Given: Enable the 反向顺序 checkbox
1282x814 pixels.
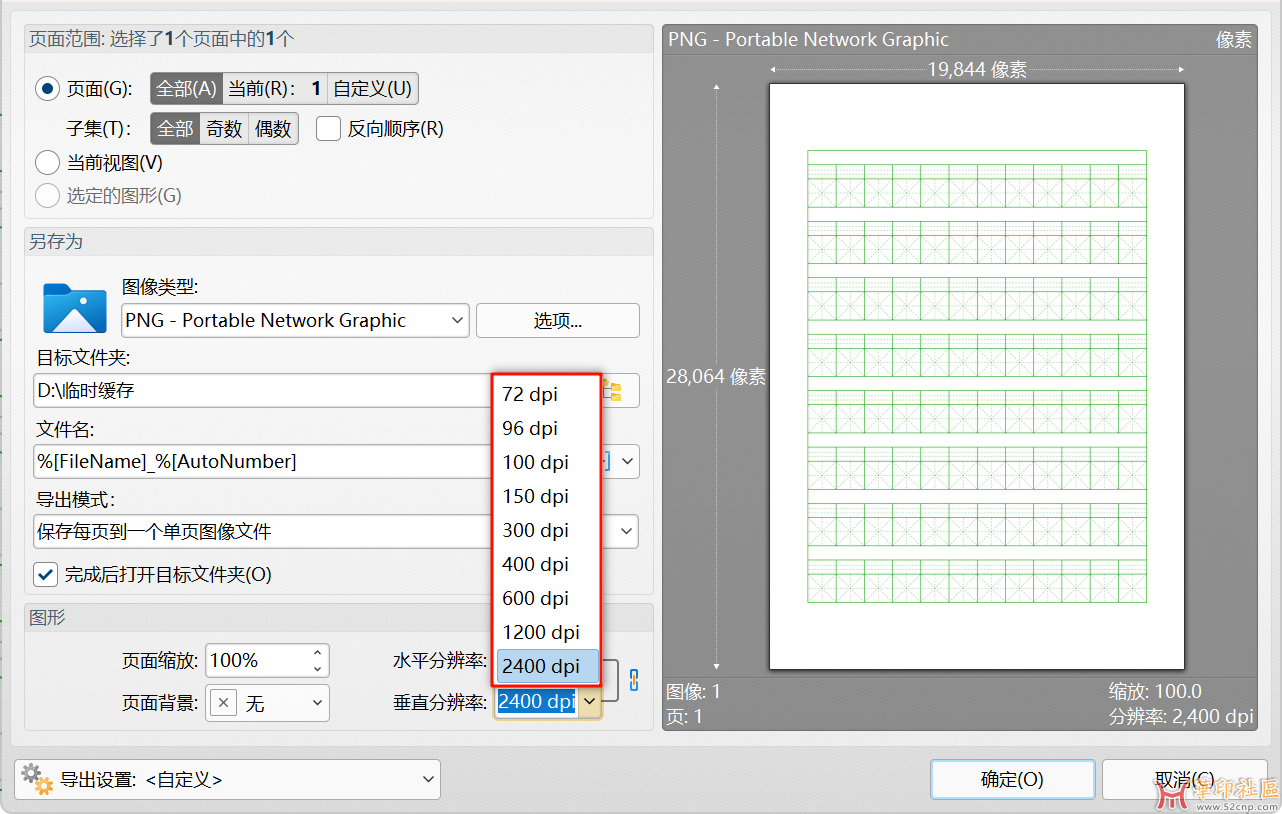Looking at the screenshot, I should click(329, 129).
